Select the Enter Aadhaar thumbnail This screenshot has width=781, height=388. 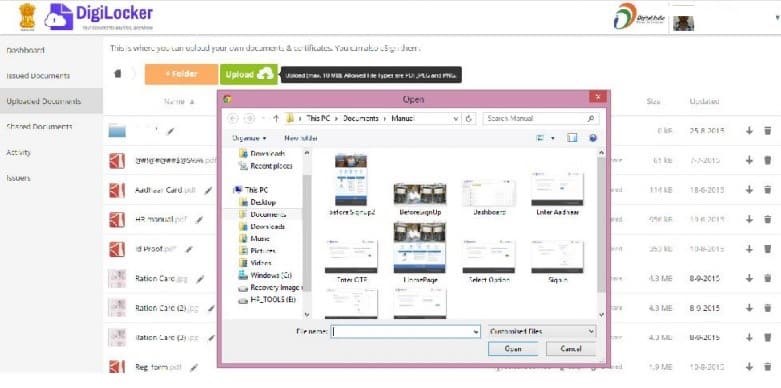coord(557,195)
